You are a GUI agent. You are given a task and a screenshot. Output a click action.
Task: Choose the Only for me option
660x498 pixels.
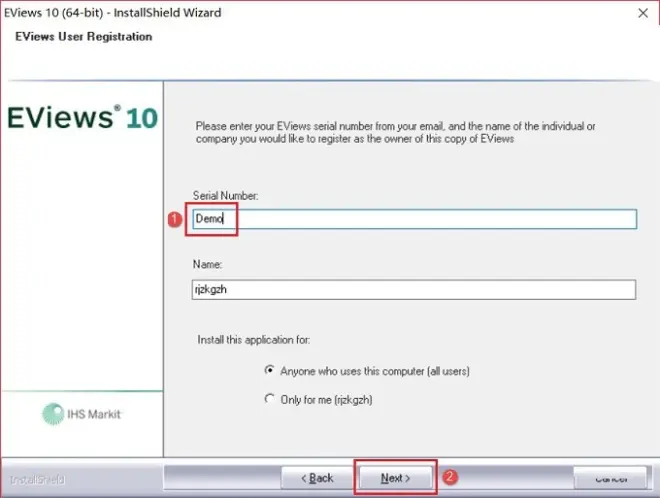[x=268, y=399]
